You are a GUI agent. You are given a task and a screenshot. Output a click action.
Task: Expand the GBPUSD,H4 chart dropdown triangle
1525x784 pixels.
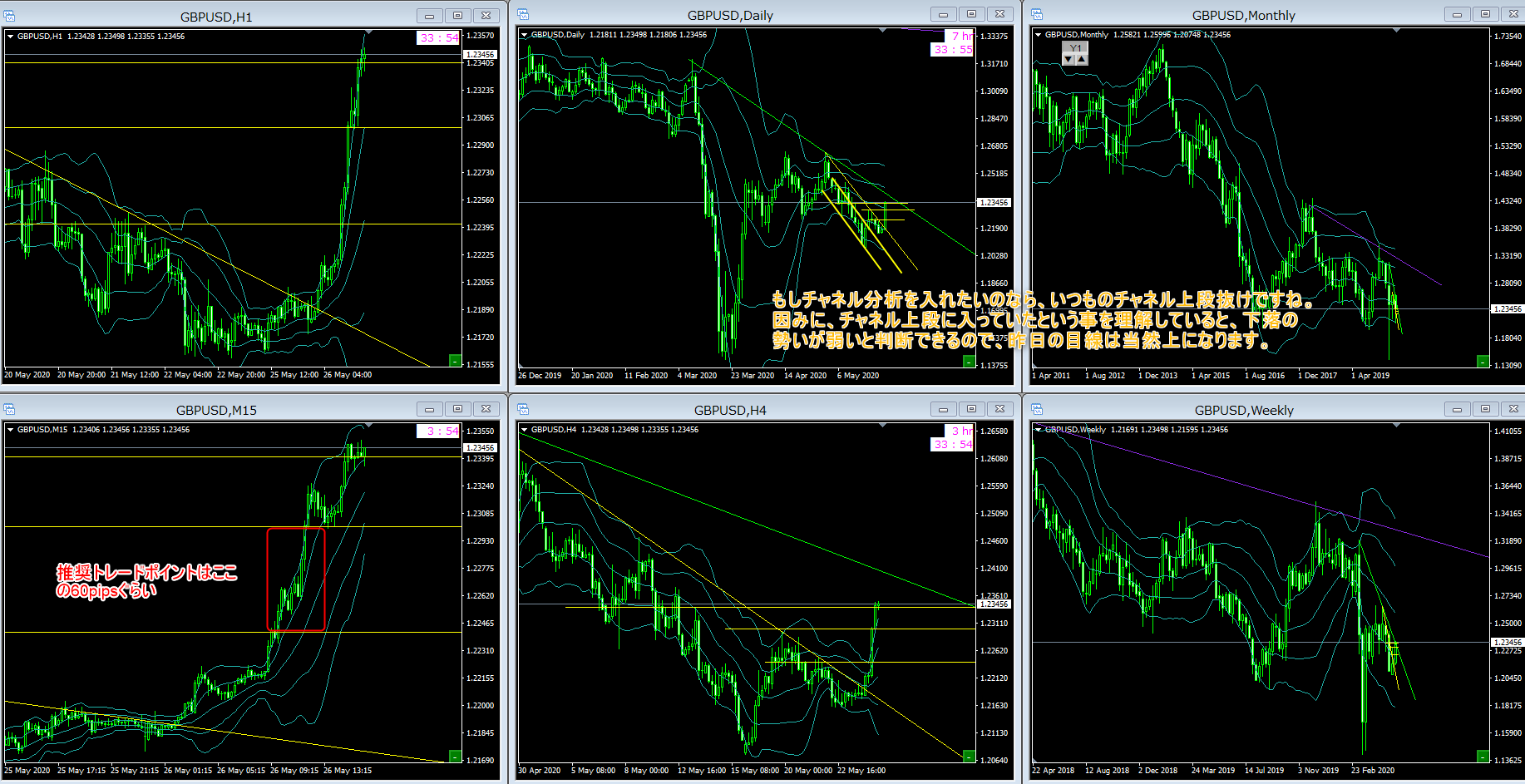pyautogui.click(x=524, y=430)
